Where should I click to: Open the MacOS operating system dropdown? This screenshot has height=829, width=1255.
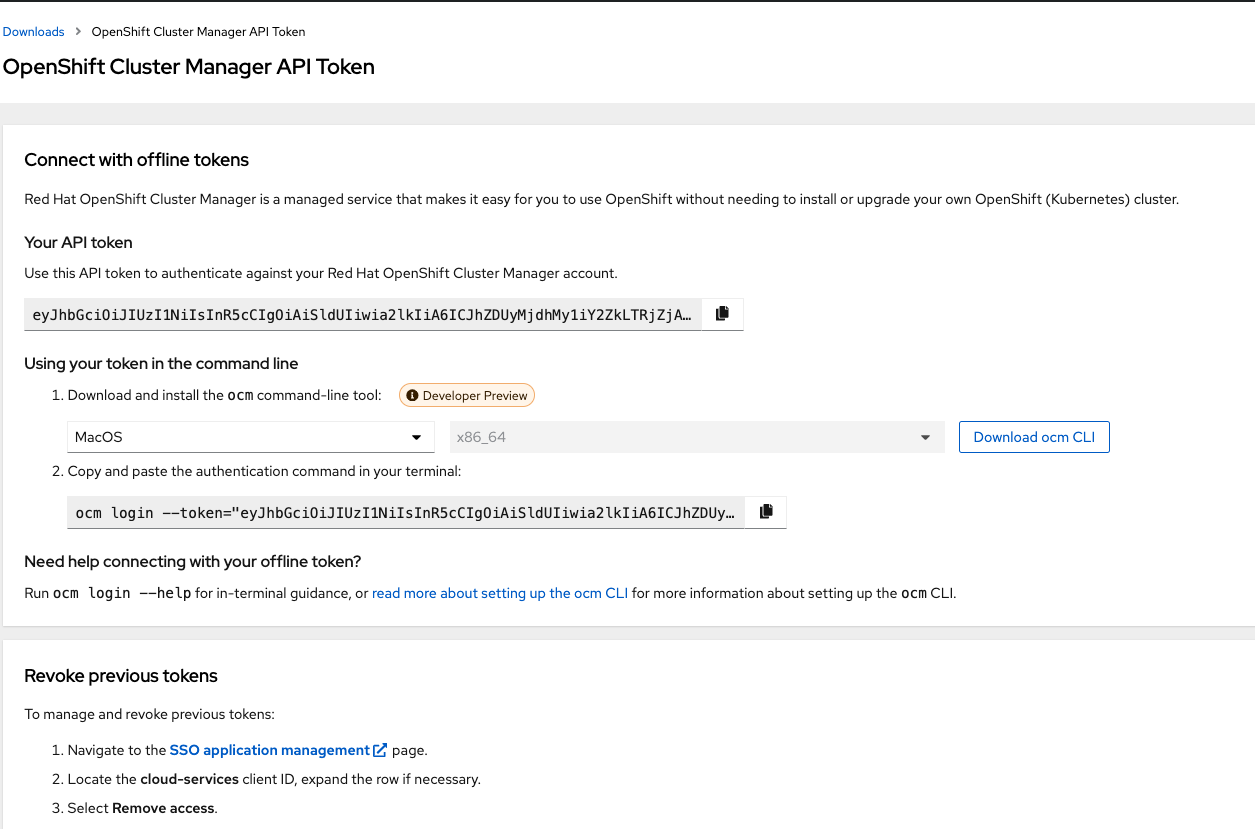(249, 437)
